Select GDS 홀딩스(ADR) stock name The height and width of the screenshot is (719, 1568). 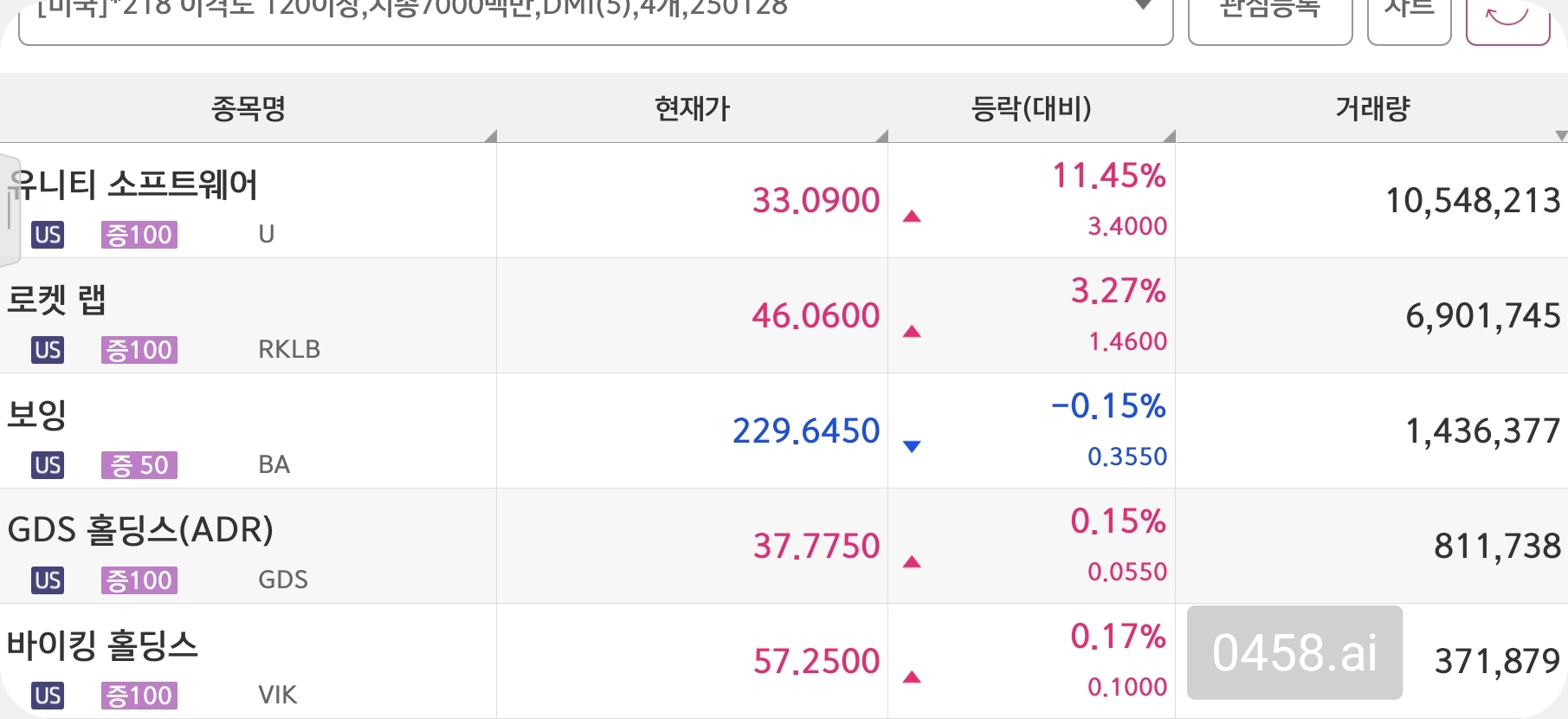point(140,529)
